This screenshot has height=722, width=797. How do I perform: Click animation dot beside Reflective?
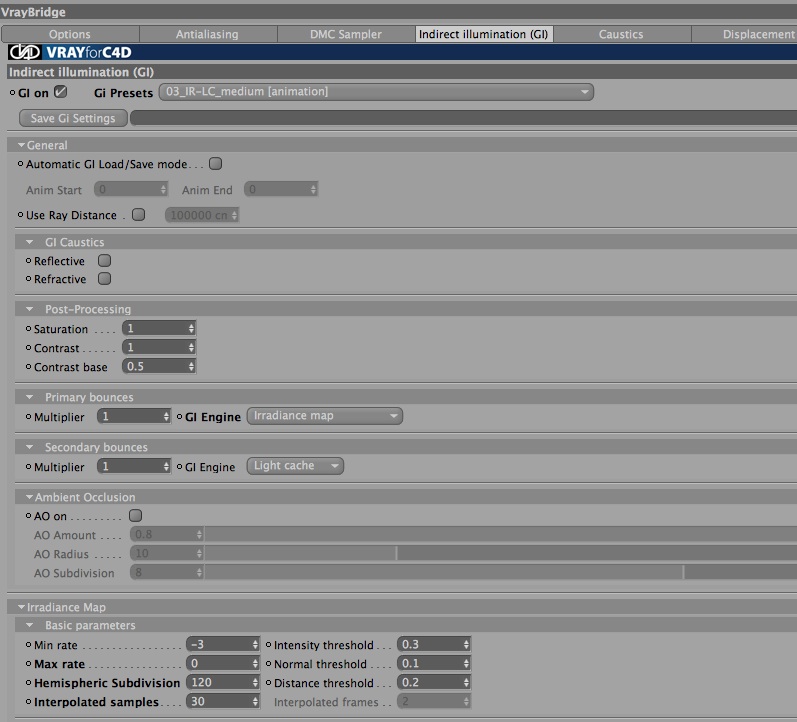point(28,261)
